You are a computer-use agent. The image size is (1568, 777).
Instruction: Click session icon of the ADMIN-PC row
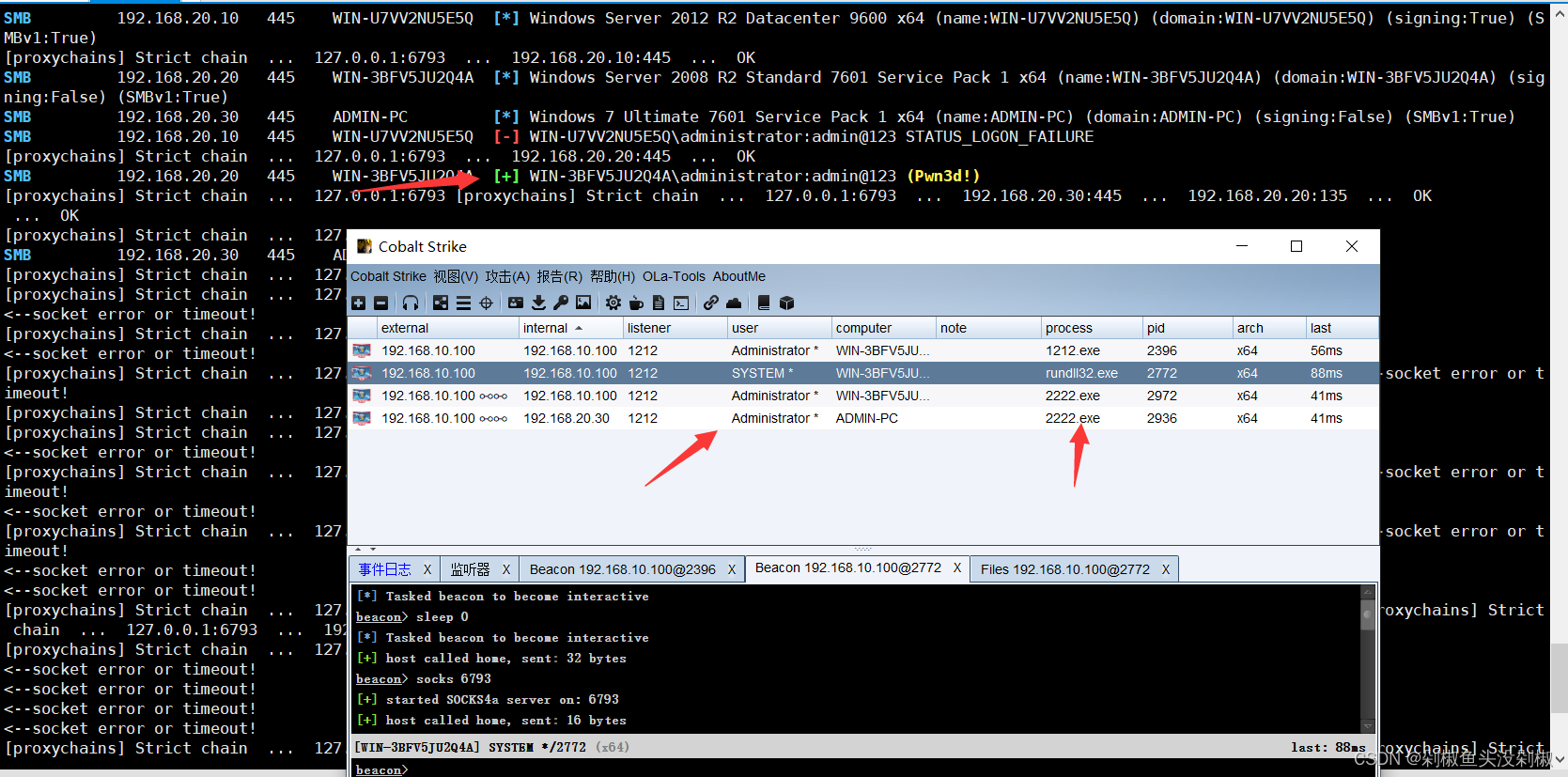tap(362, 418)
